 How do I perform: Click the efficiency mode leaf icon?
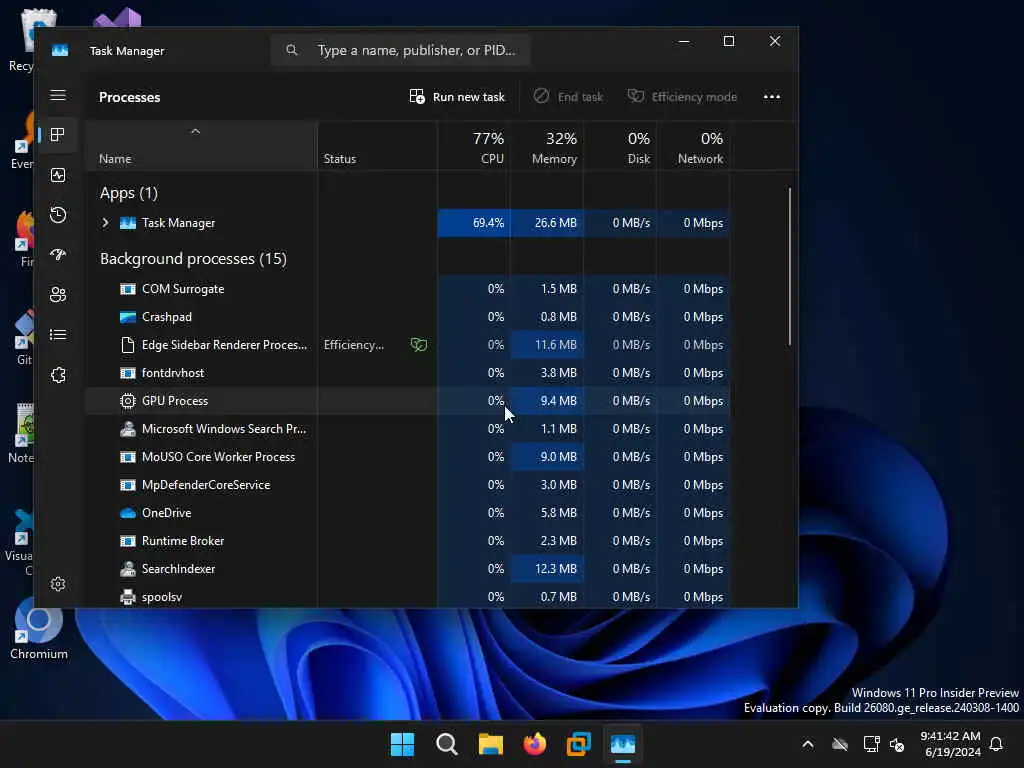(x=419, y=344)
